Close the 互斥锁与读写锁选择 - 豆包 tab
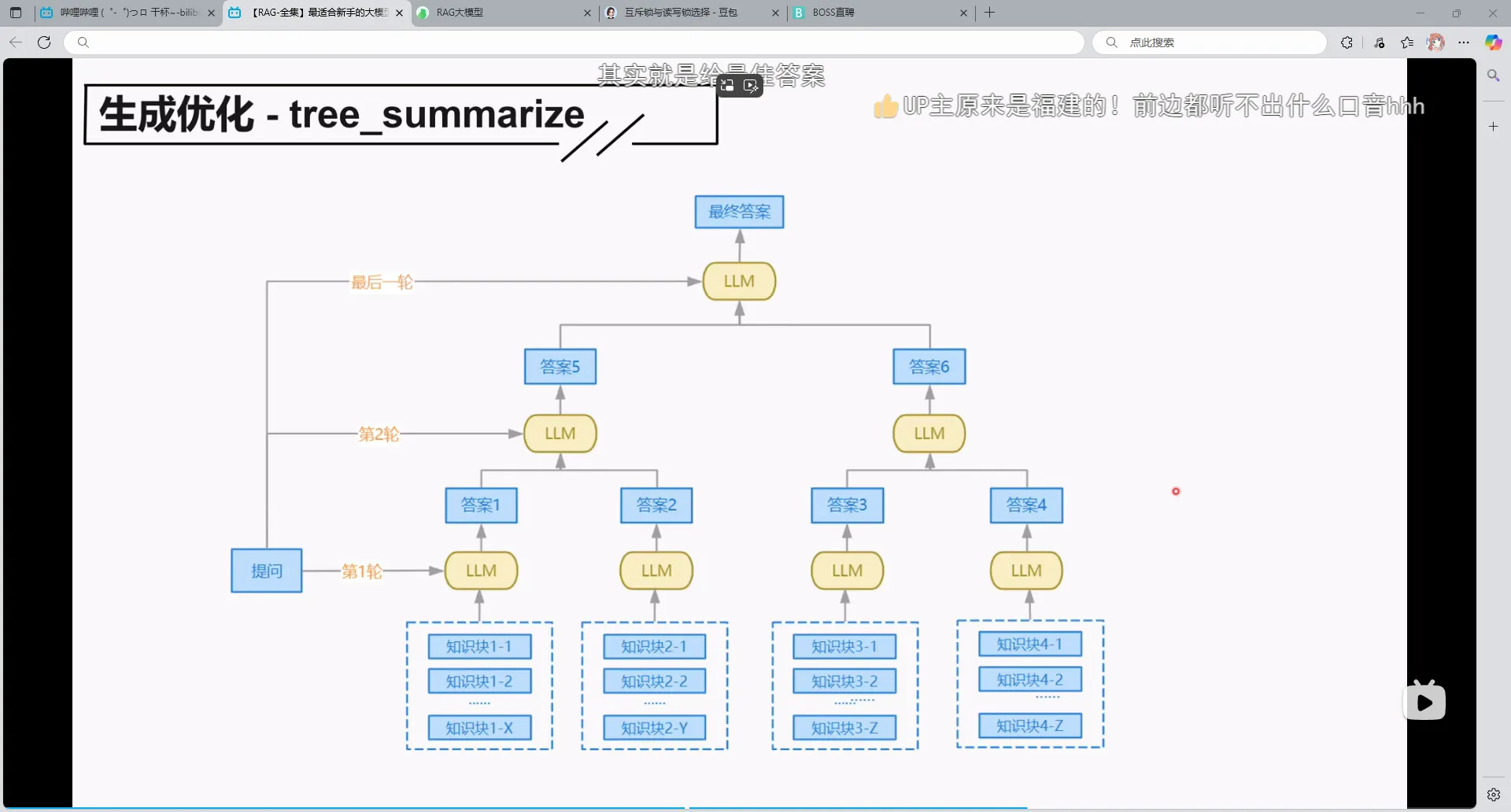 [775, 13]
